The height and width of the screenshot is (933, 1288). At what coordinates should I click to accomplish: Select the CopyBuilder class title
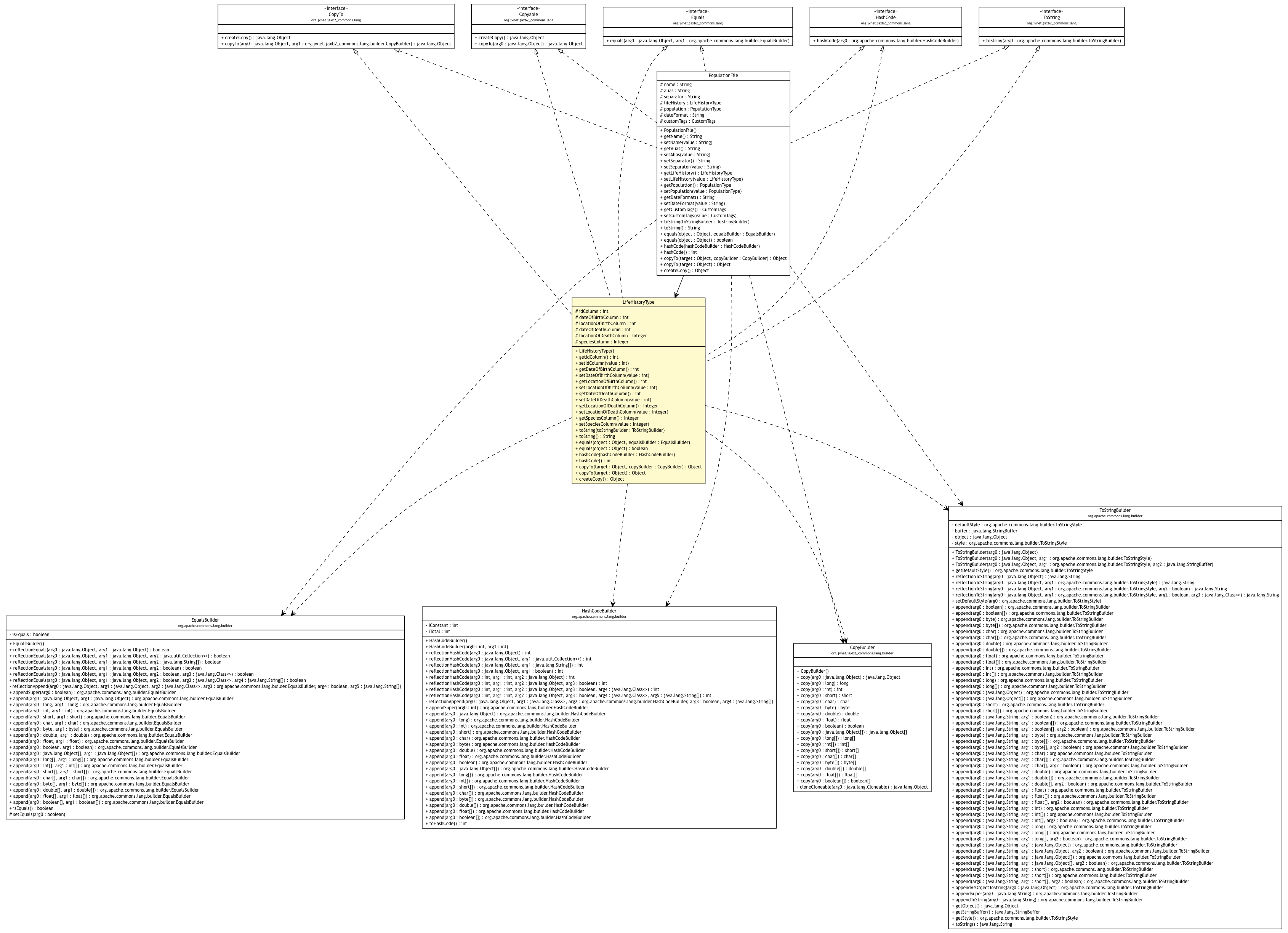click(x=862, y=648)
